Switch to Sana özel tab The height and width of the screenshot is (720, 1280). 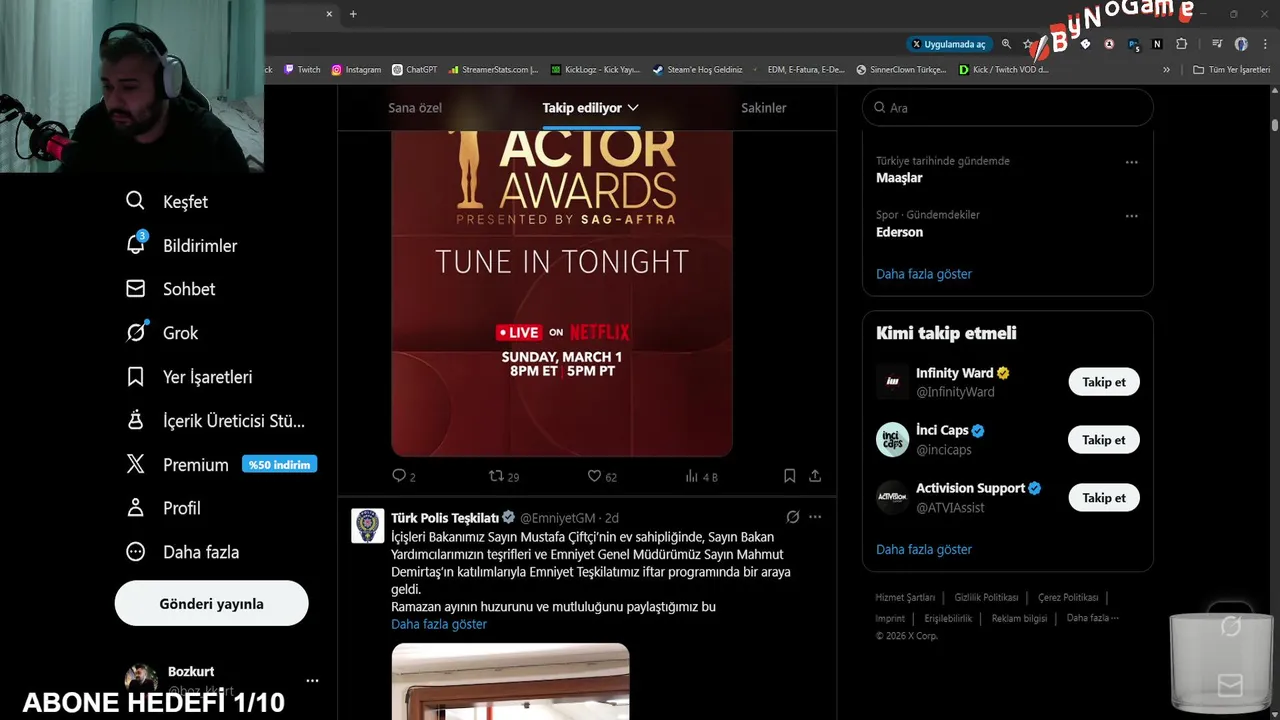coord(415,108)
